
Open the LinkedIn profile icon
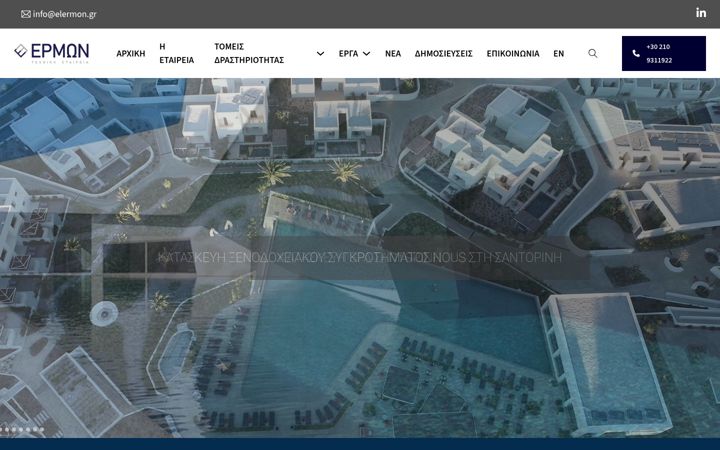701,12
